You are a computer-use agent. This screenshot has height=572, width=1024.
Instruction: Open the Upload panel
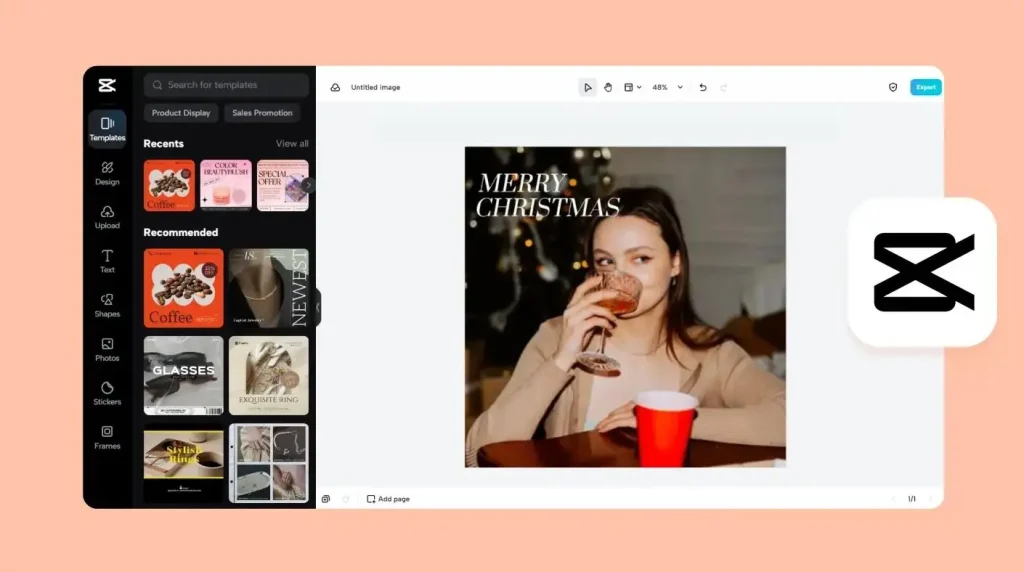click(x=107, y=216)
